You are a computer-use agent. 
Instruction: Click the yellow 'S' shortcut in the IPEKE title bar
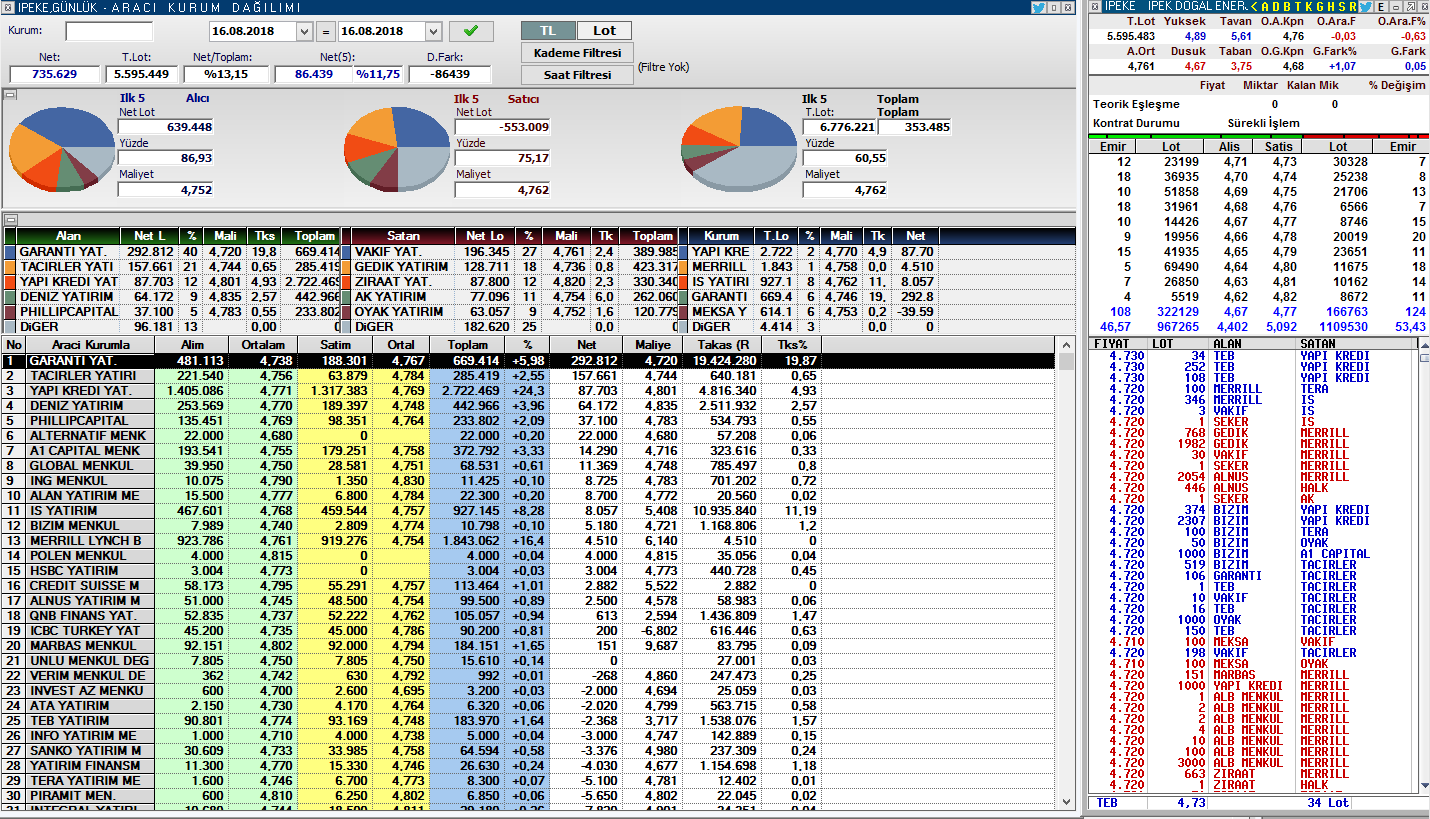pyautogui.click(x=1342, y=7)
